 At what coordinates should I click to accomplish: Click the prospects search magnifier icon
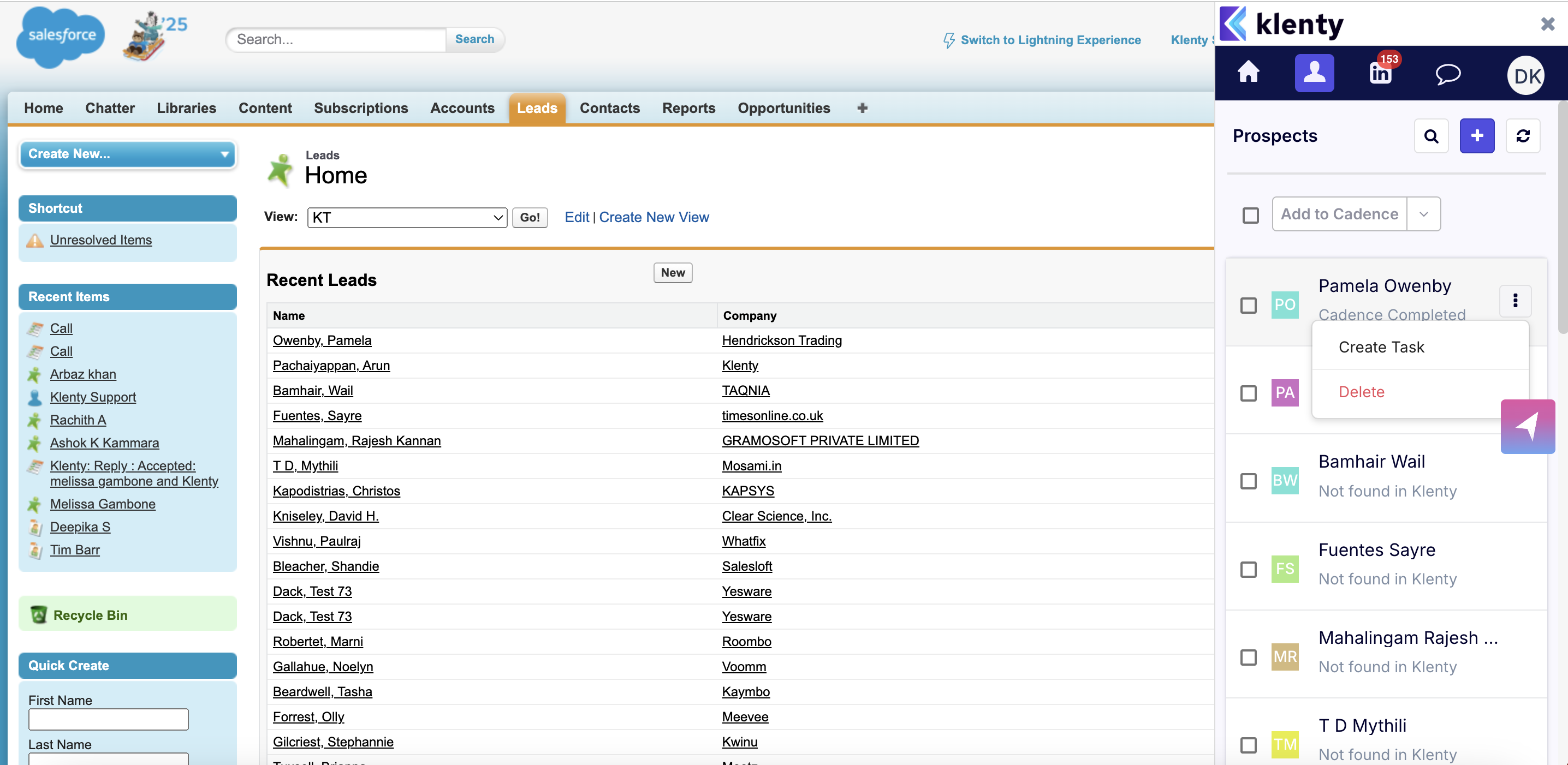coord(1431,136)
